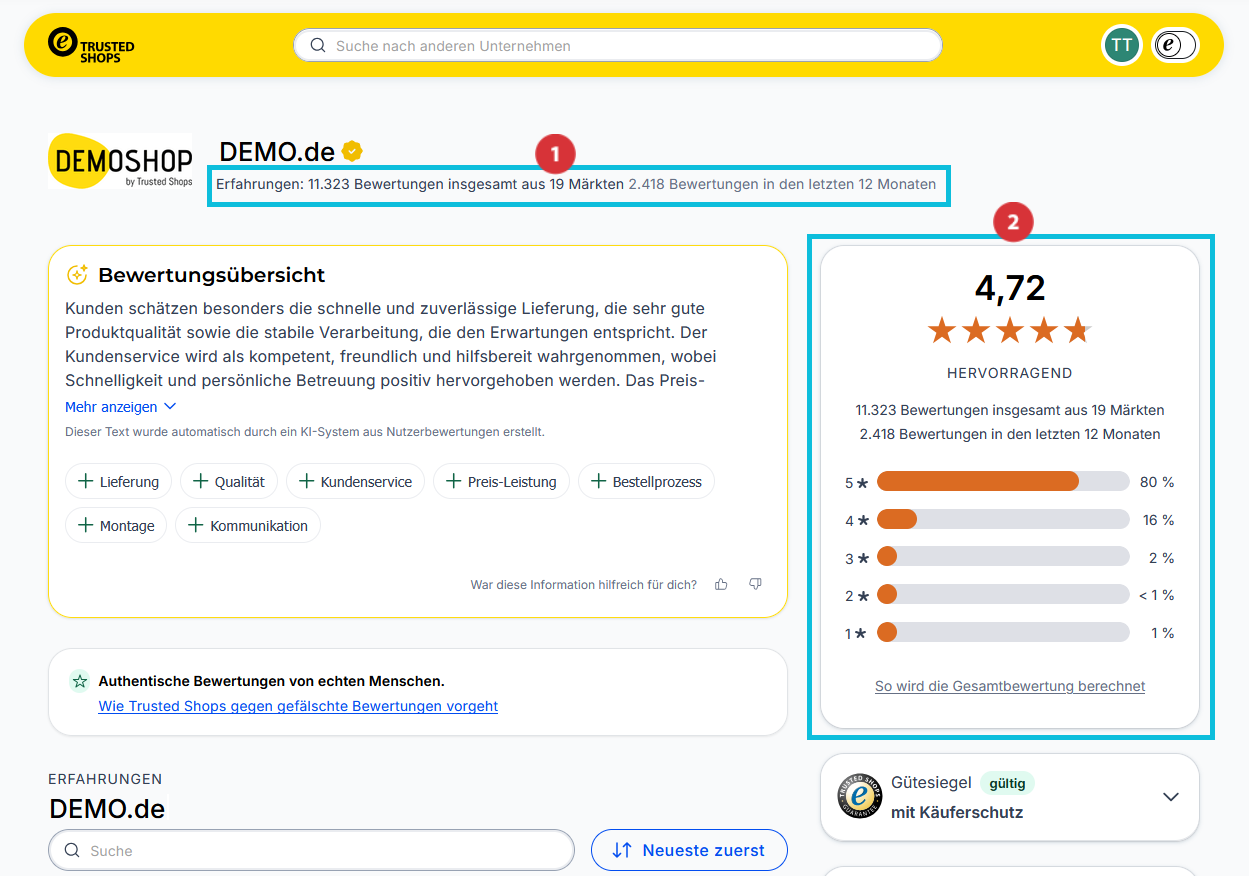This screenshot has height=876, width=1249.
Task: Open link about fake review handling
Action: point(298,706)
